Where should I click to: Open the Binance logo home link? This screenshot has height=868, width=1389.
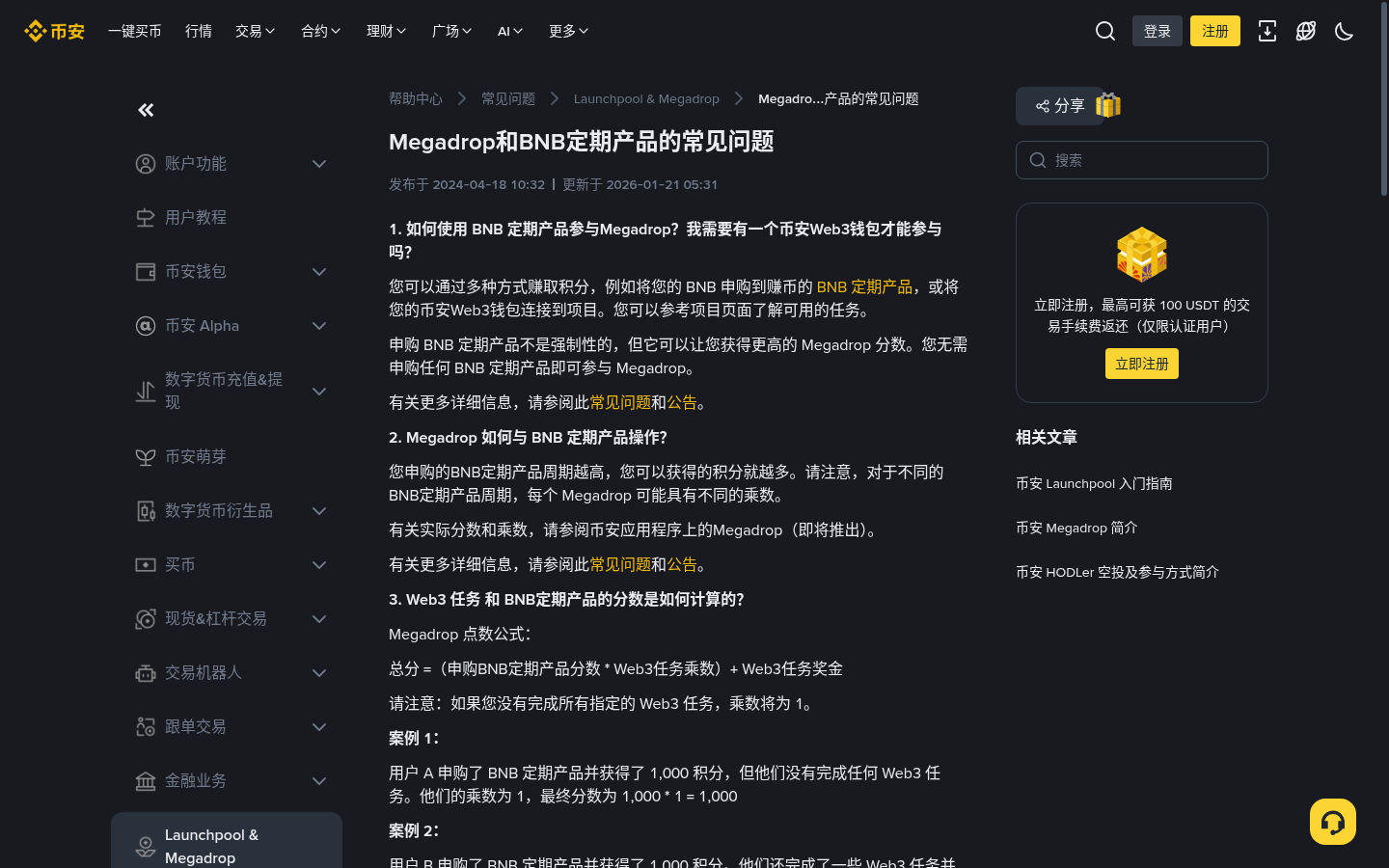[x=54, y=31]
